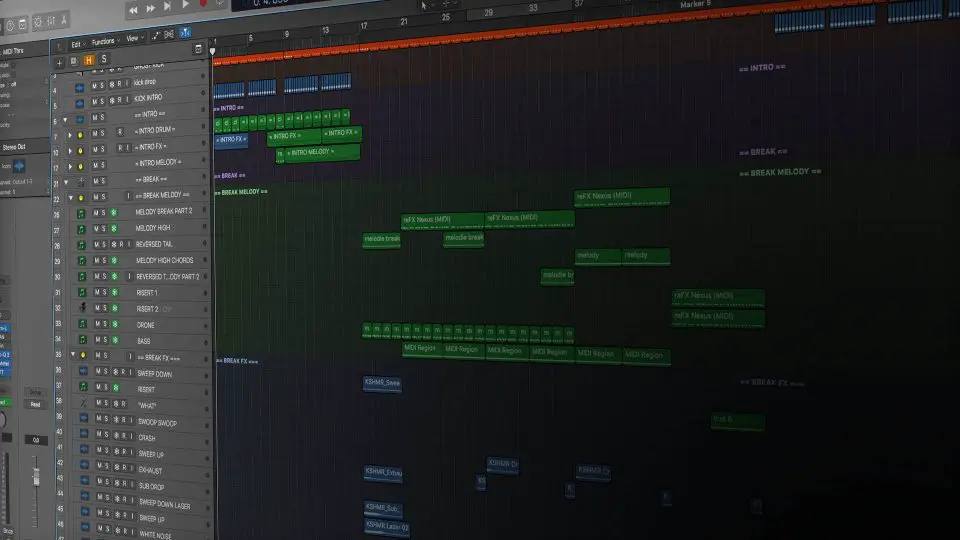Click the Rewind transport button

[x=133, y=10]
